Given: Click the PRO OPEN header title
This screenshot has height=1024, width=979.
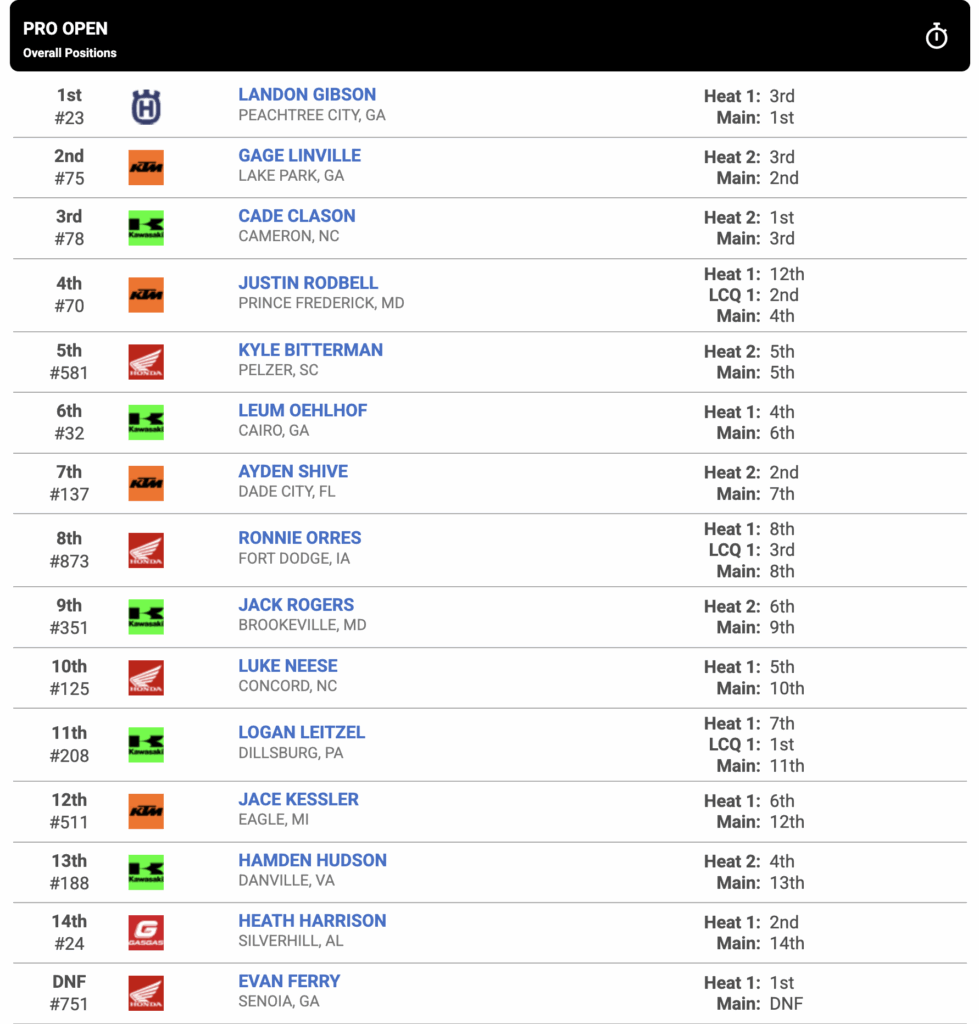Looking at the screenshot, I should click(65, 29).
